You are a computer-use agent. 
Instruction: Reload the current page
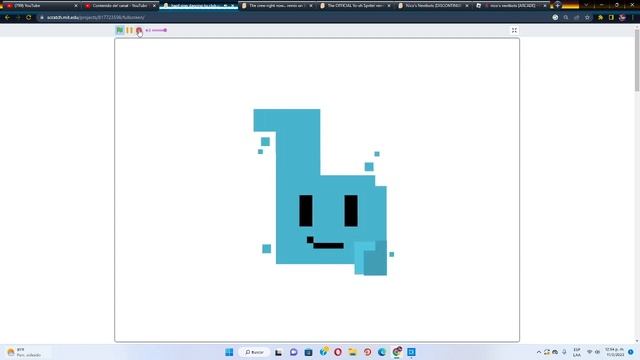[29, 18]
